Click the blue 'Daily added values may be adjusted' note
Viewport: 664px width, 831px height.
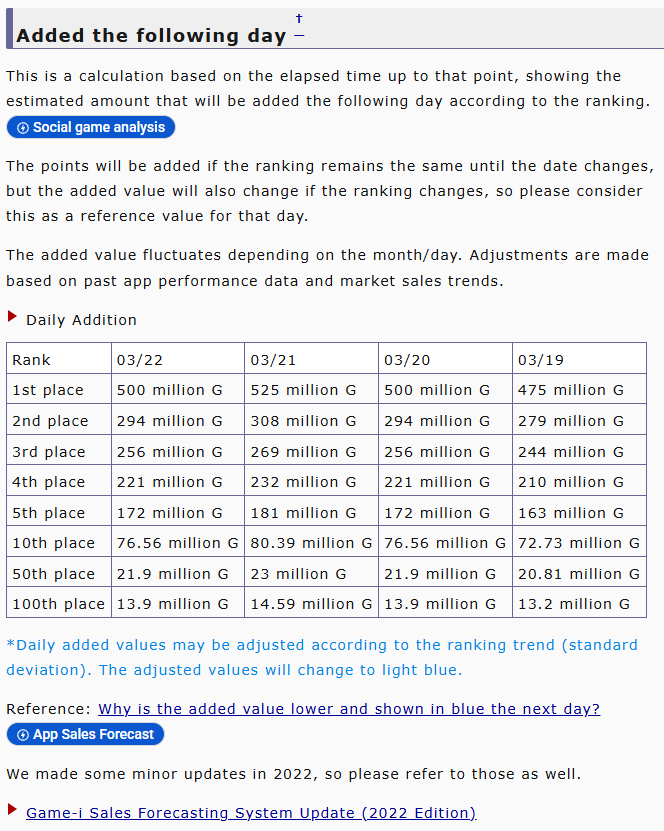[x=322, y=657]
